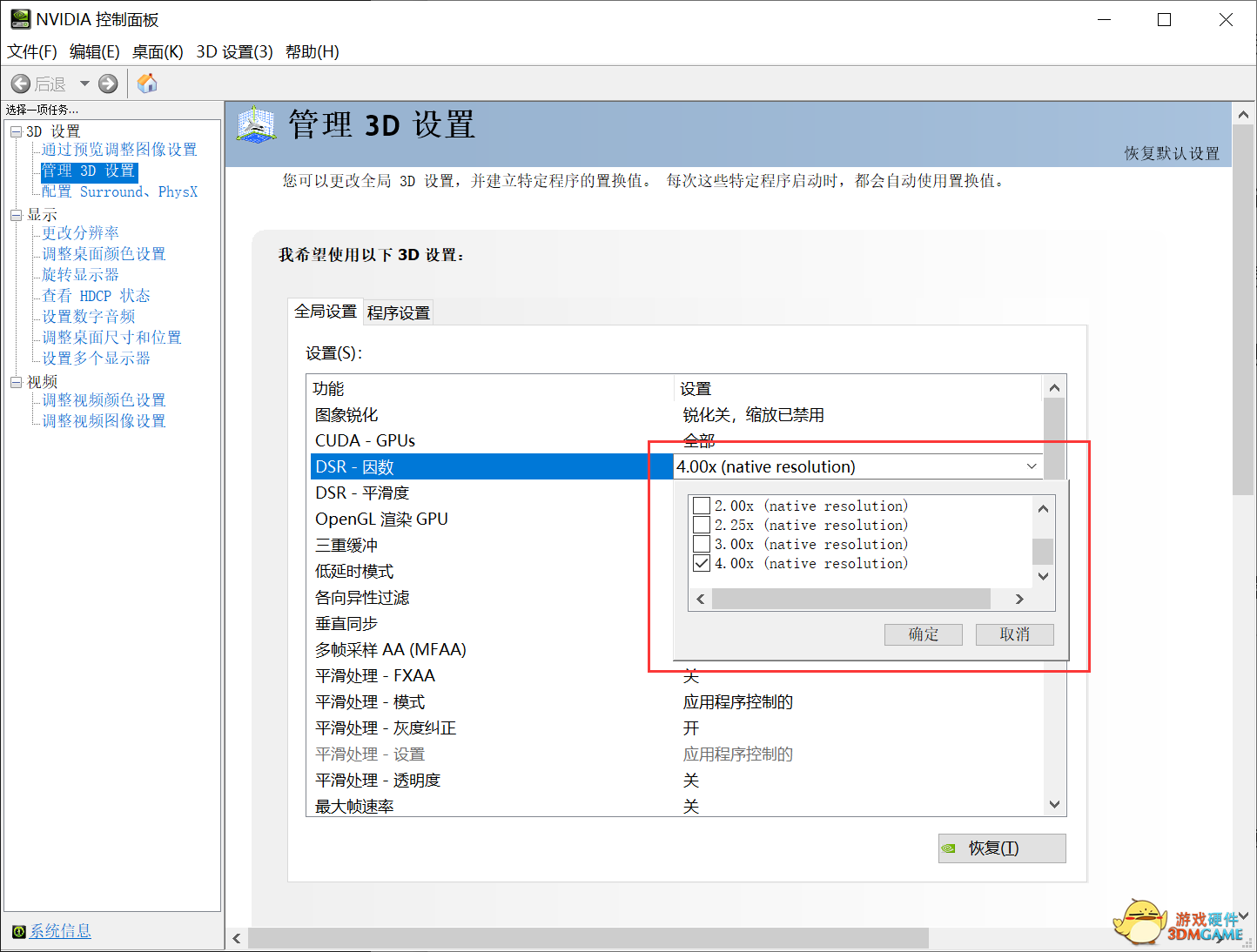Screen dimensions: 1257x952
Task: Select 调整桌面尺寸和位置 tree item
Action: pyautogui.click(x=111, y=338)
